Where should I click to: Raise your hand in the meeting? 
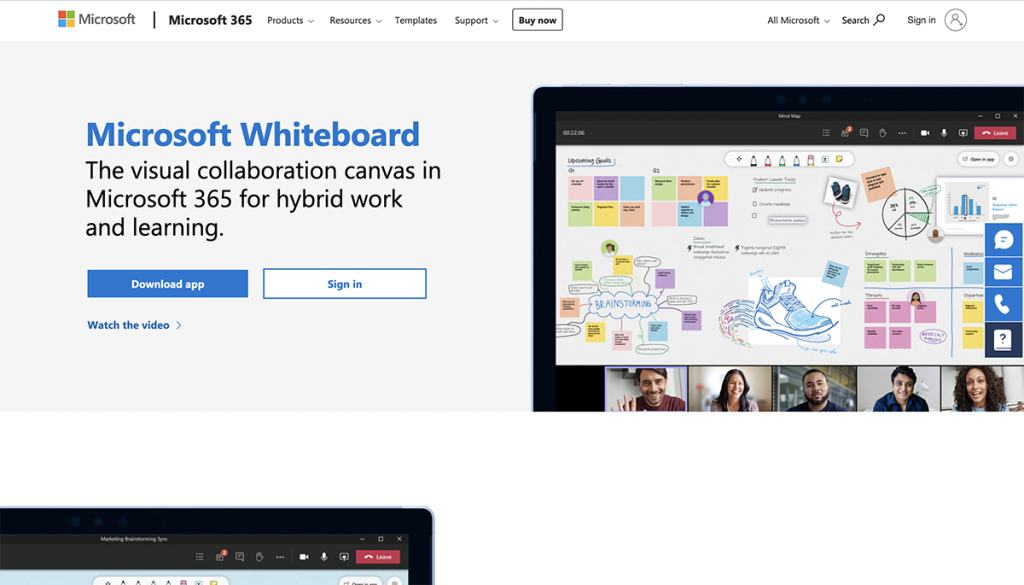883,132
